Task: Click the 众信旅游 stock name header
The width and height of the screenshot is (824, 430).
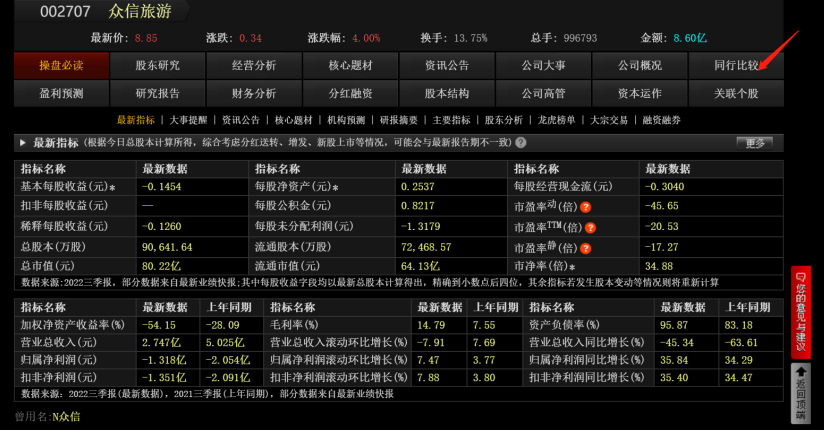Action: click(140, 11)
